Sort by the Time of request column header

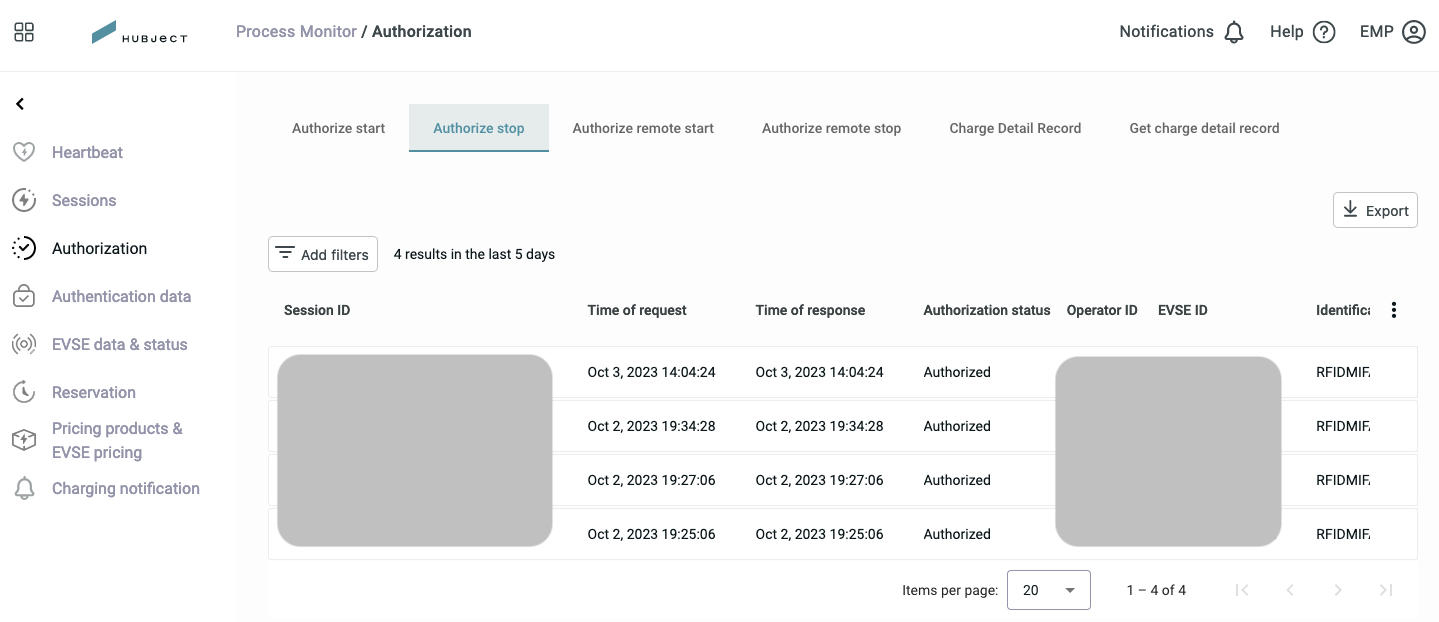[637, 310]
